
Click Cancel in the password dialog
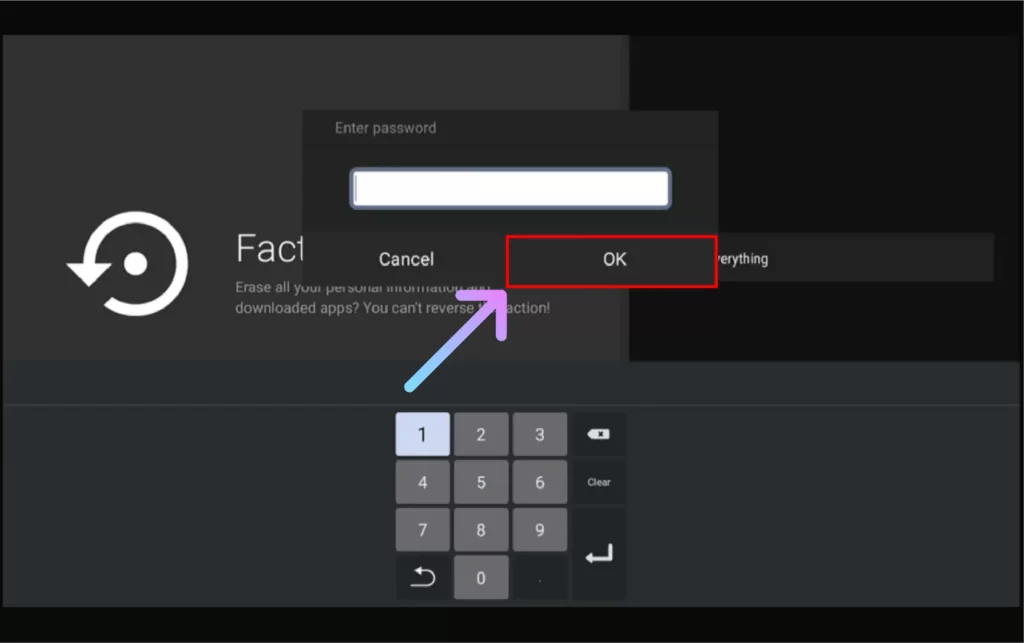click(406, 259)
